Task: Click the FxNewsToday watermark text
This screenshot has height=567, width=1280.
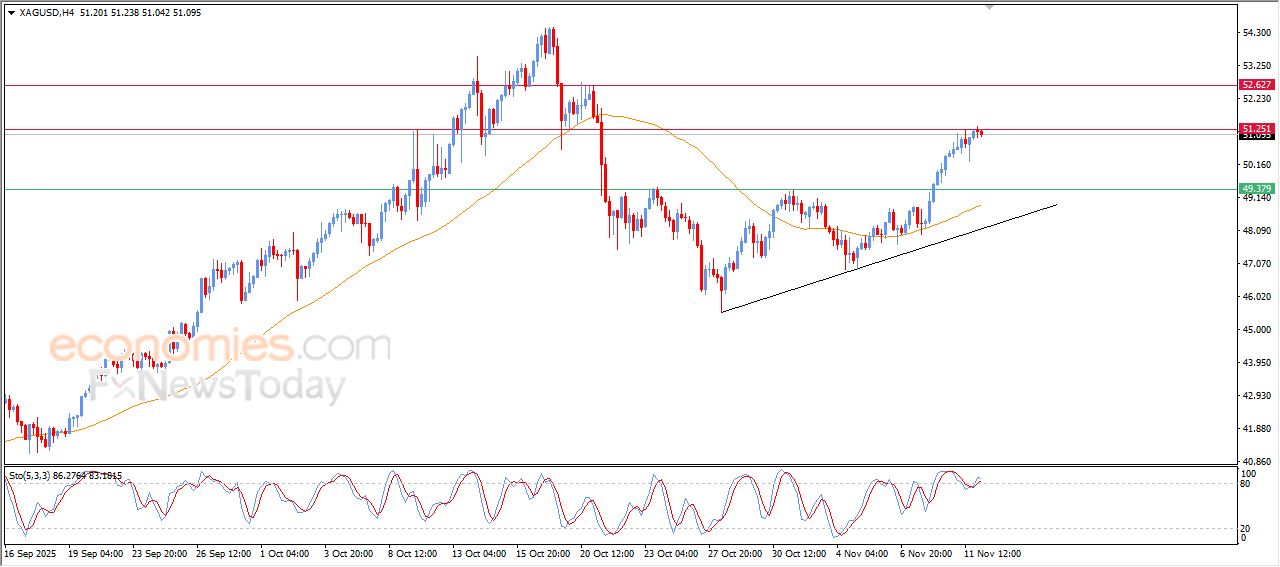Action: 218,385
